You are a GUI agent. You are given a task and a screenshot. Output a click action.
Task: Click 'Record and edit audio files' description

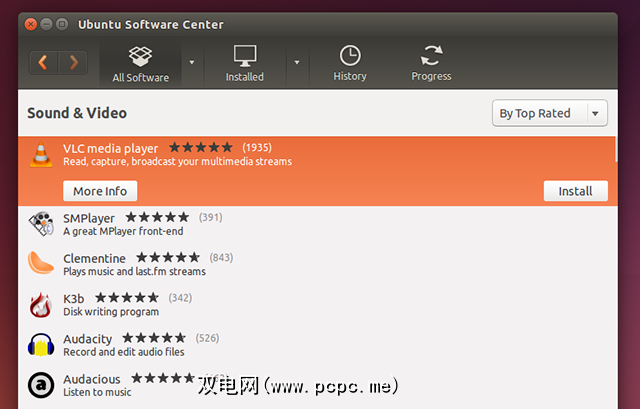124,352
